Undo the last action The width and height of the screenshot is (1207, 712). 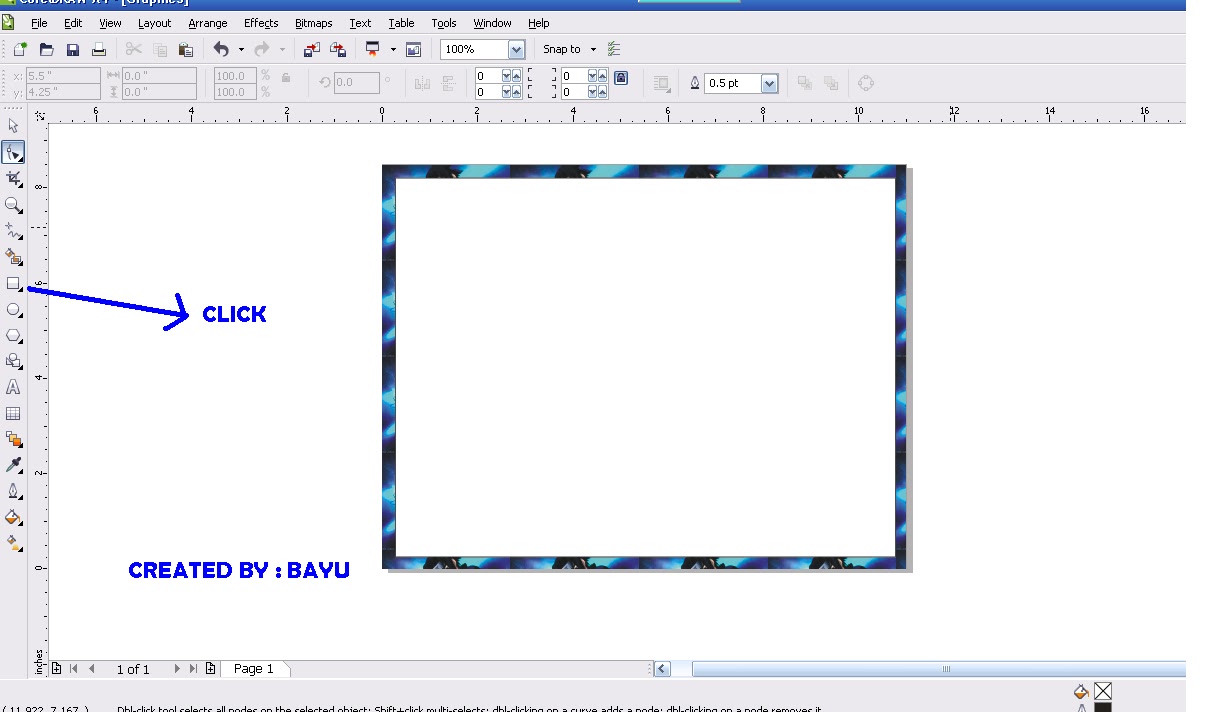(x=221, y=49)
